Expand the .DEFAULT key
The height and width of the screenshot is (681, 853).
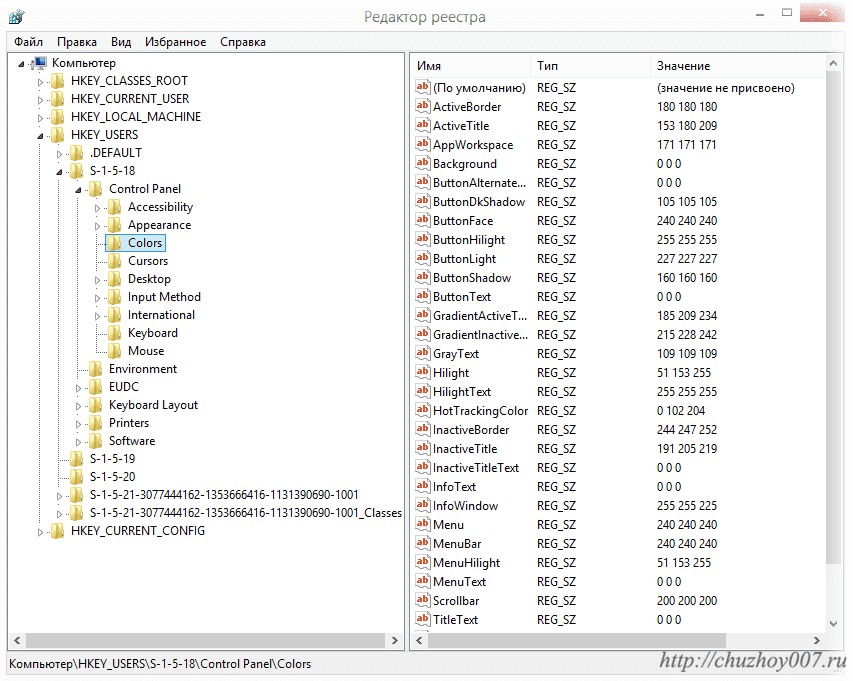(59, 154)
